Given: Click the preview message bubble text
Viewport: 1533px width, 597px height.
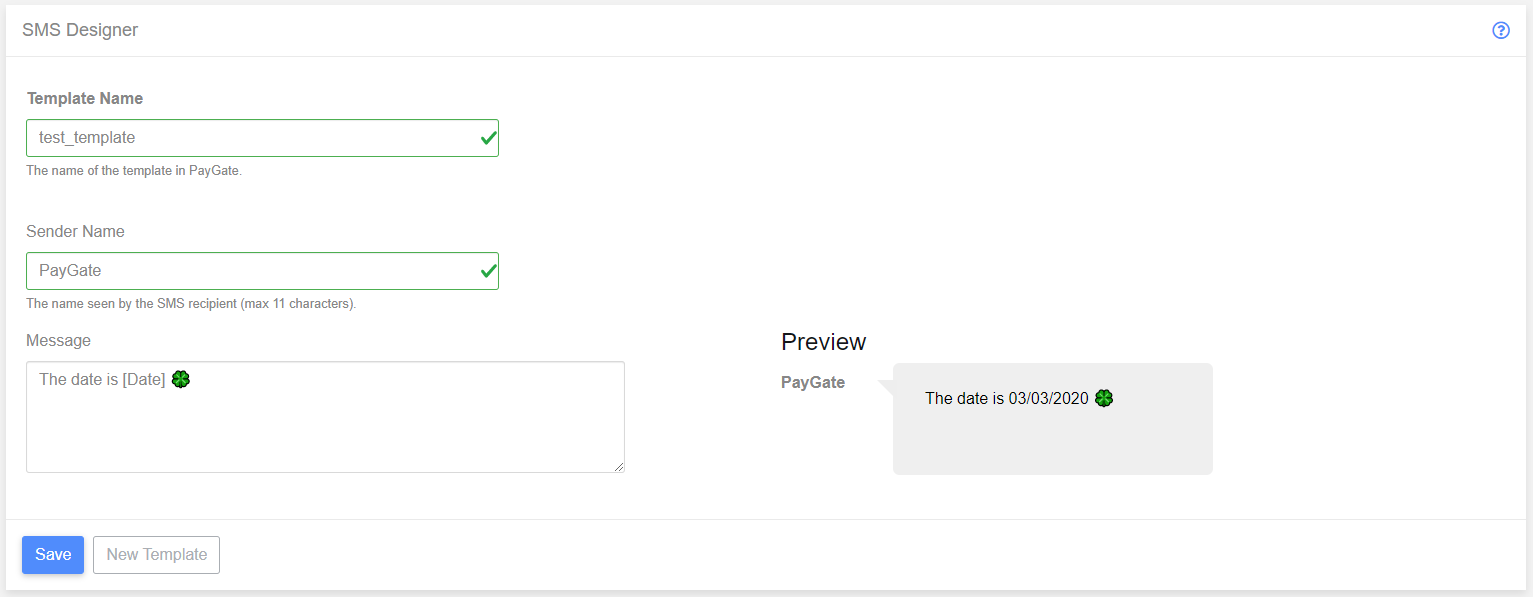Looking at the screenshot, I should pyautogui.click(x=1006, y=398).
